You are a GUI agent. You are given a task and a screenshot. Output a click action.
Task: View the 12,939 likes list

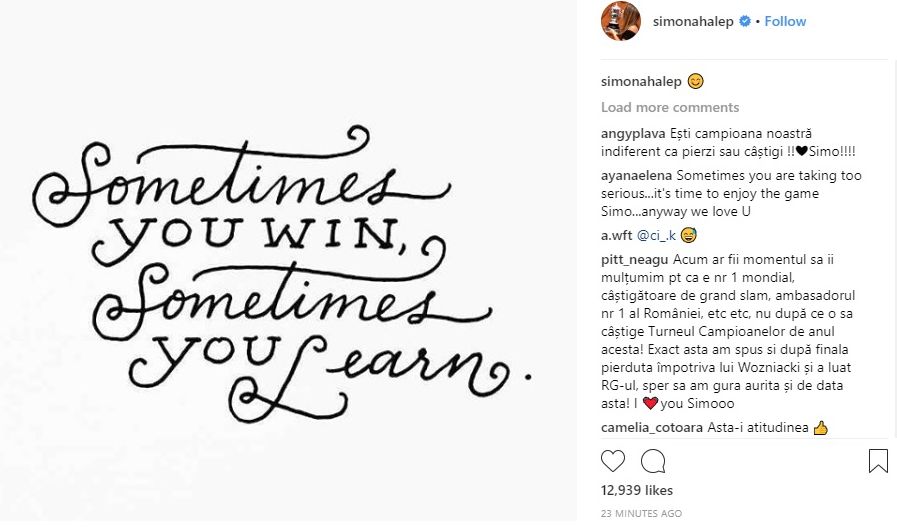pyautogui.click(x=635, y=490)
